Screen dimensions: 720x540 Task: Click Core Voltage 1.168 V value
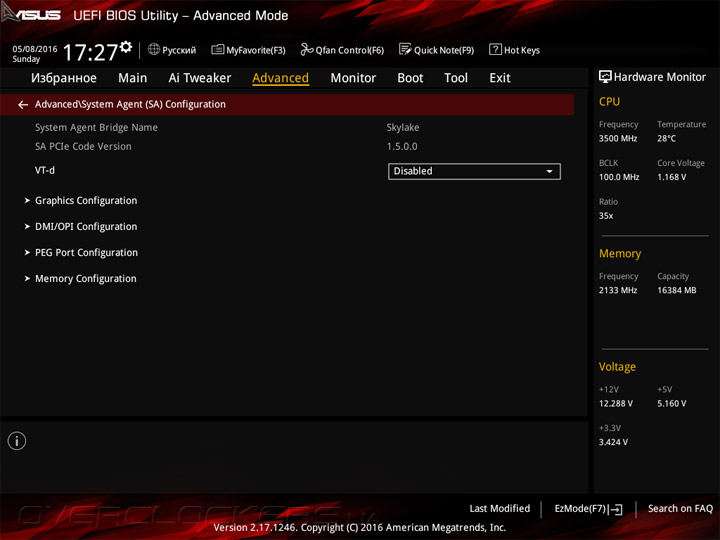[671, 177]
